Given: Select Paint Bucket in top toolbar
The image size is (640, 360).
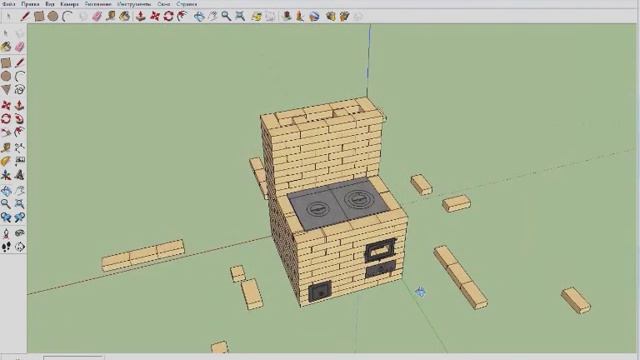Looking at the screenshot, I should pos(124,16).
